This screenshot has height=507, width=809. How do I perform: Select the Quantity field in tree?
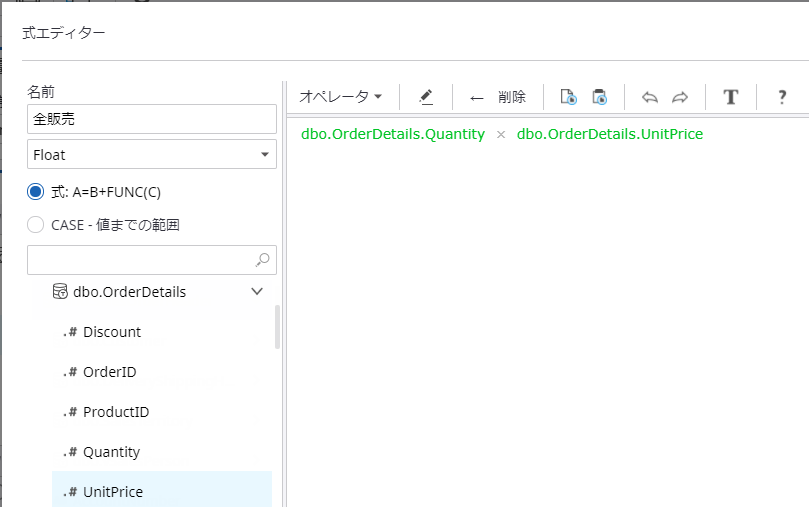[x=111, y=452]
